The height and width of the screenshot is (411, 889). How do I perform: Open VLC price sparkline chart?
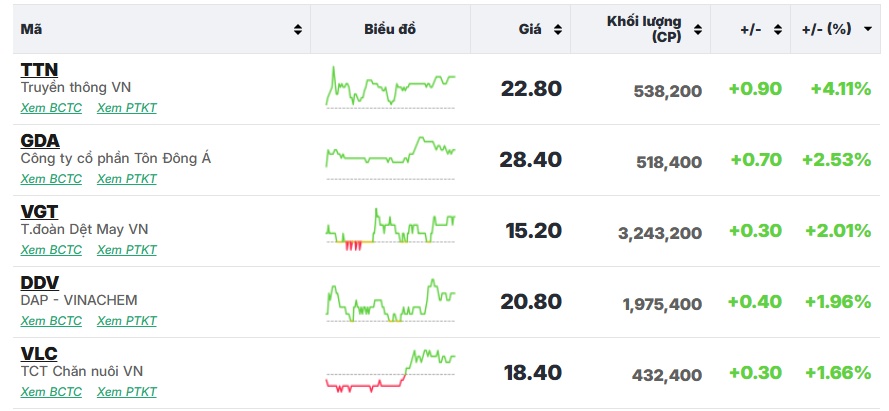point(390,371)
